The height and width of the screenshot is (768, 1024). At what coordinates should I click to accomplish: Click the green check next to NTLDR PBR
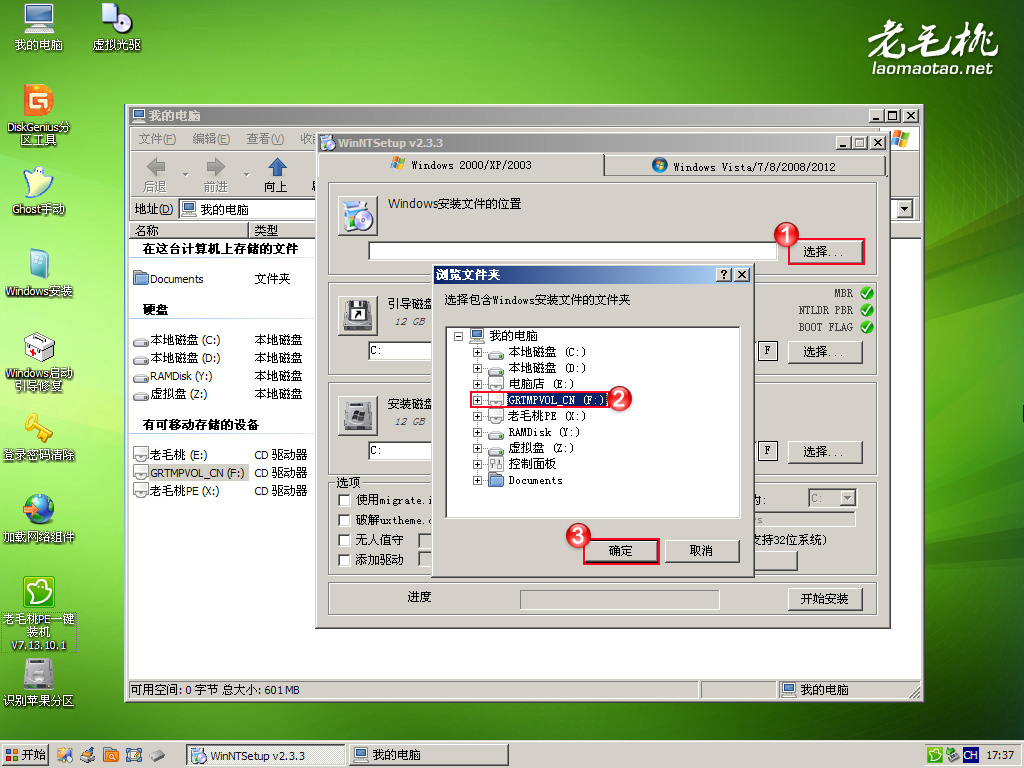click(x=867, y=310)
